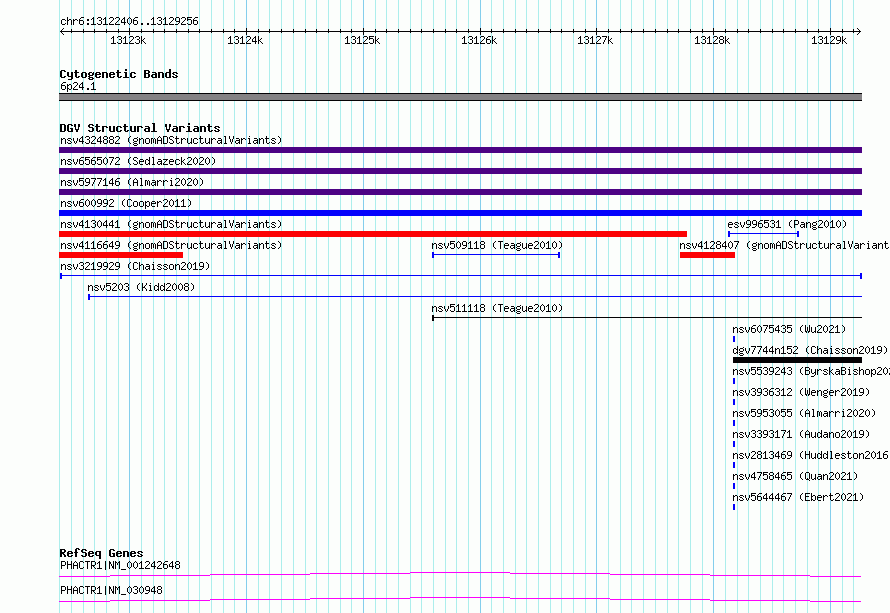The height and width of the screenshot is (613, 890).
Task: Click the red bar under nsv4130441
Action: point(373,234)
